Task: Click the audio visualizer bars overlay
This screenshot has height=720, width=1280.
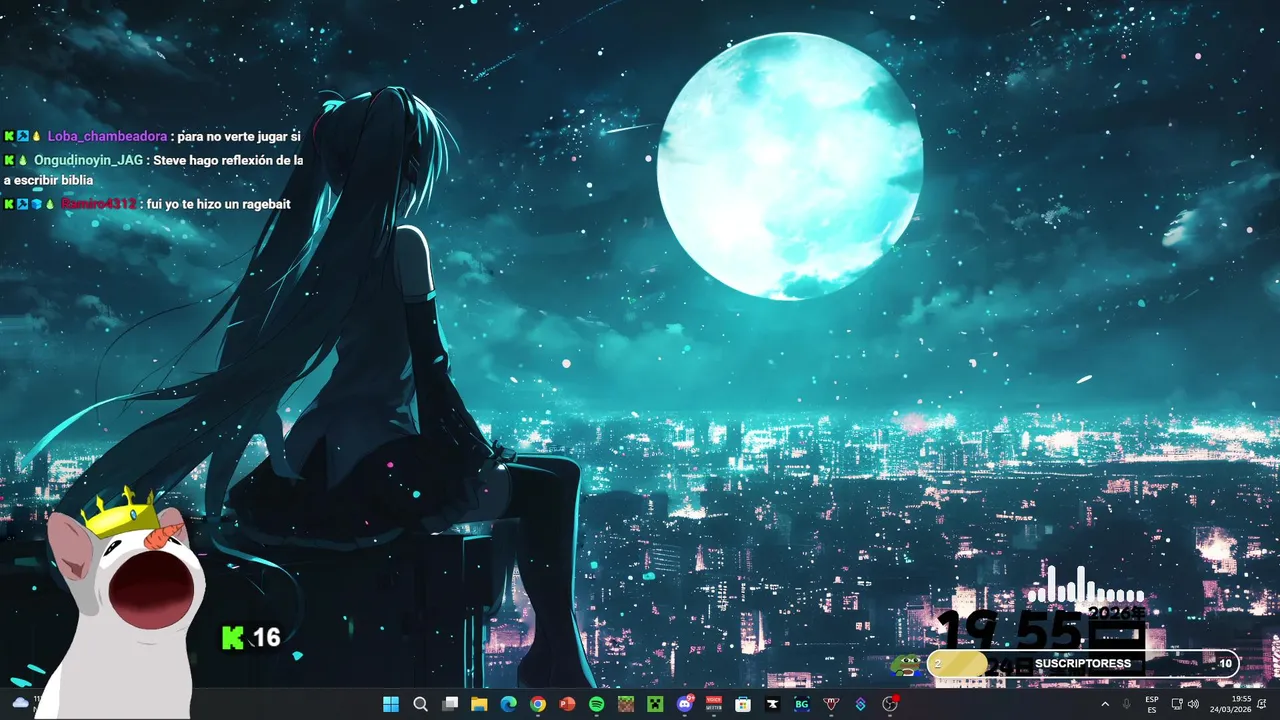Action: 1085,584
